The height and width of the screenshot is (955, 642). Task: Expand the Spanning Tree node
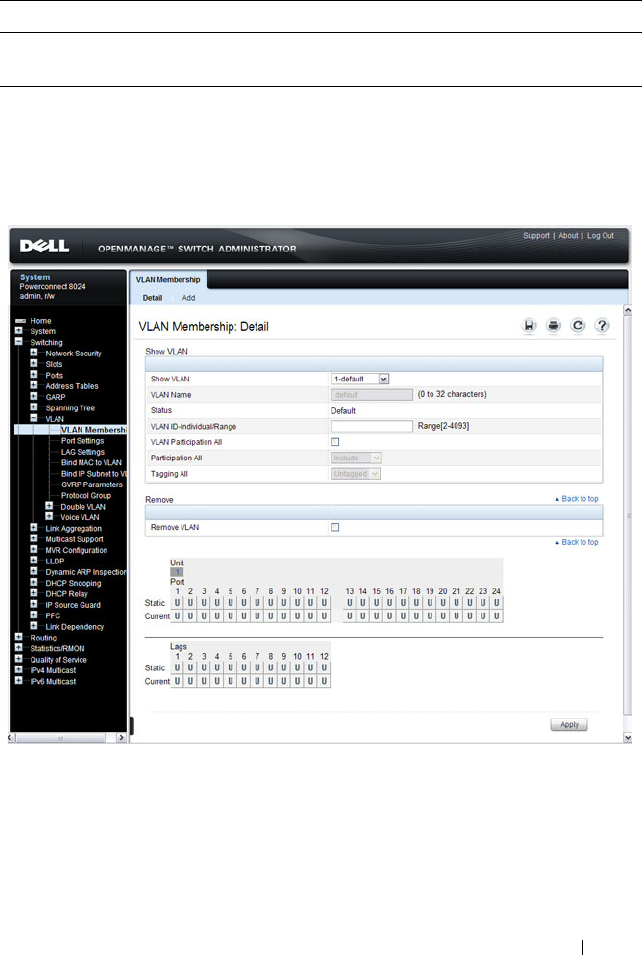coord(34,407)
